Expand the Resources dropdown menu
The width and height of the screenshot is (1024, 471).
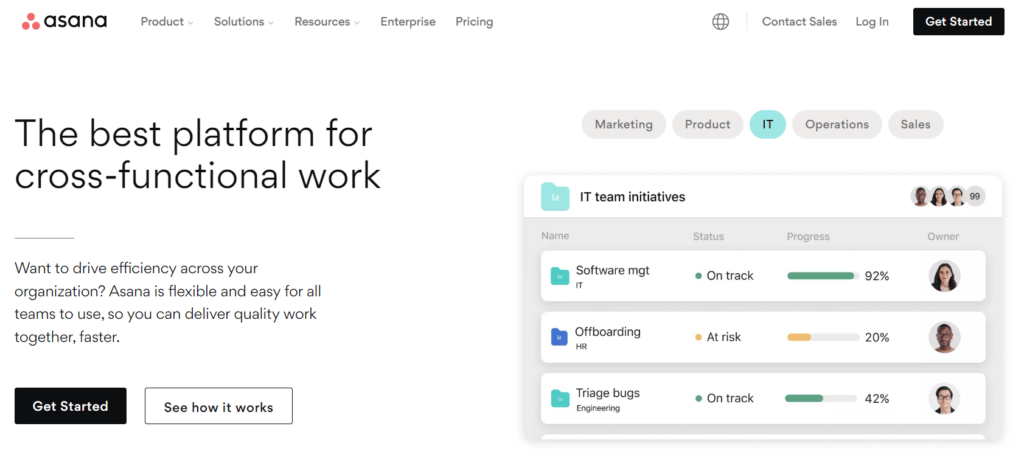coord(327,22)
